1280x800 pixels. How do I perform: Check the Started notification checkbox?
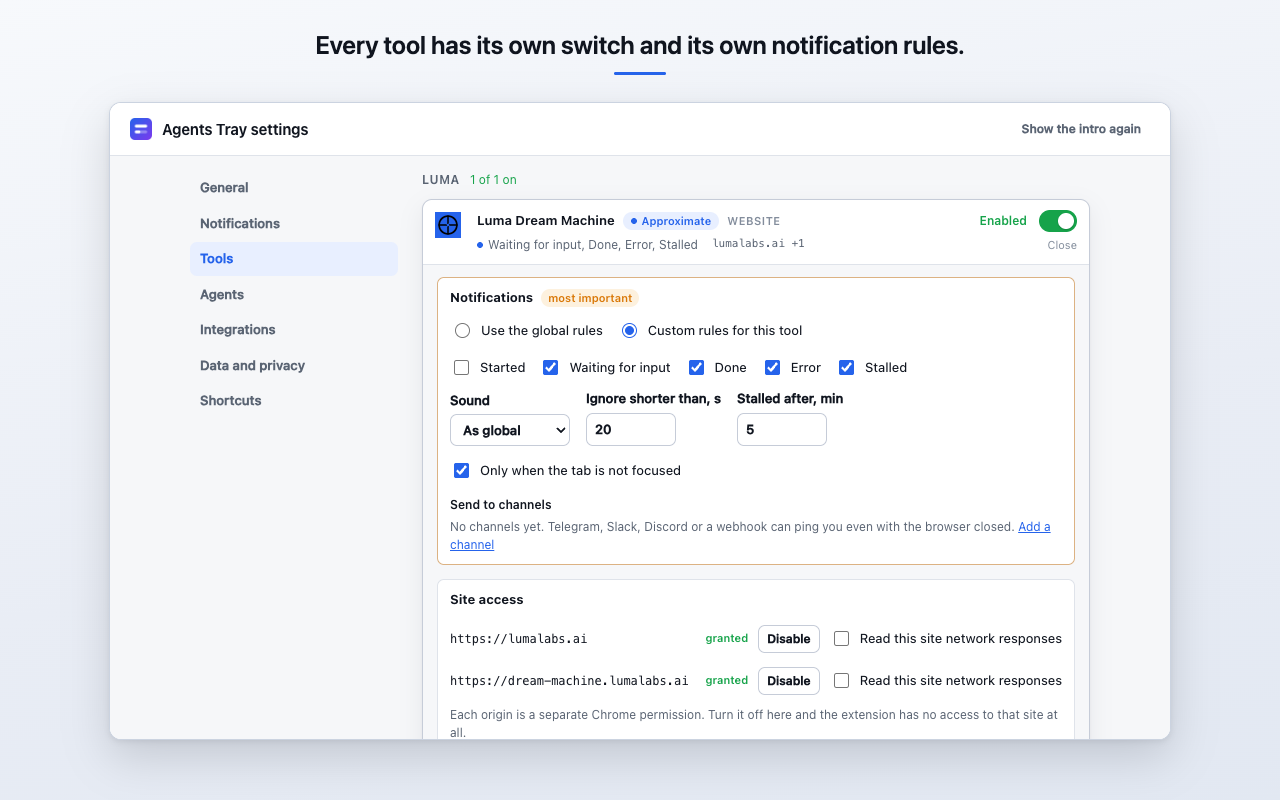(462, 368)
